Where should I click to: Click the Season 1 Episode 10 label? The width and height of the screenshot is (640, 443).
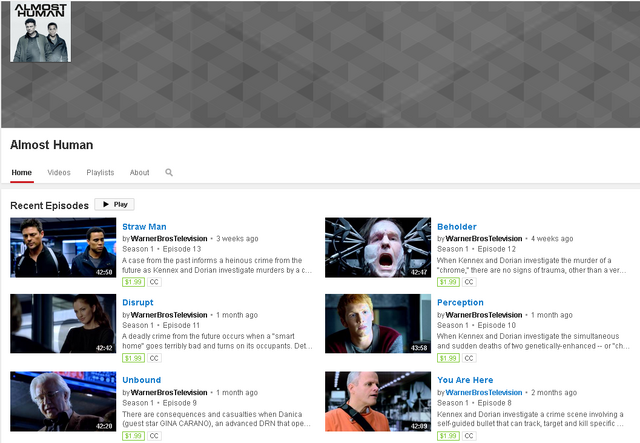[x=476, y=325]
